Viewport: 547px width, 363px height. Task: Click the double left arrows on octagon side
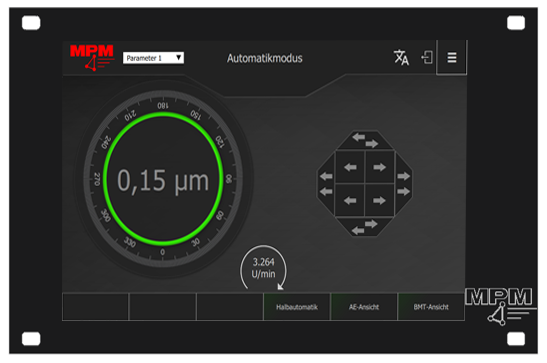tap(326, 184)
